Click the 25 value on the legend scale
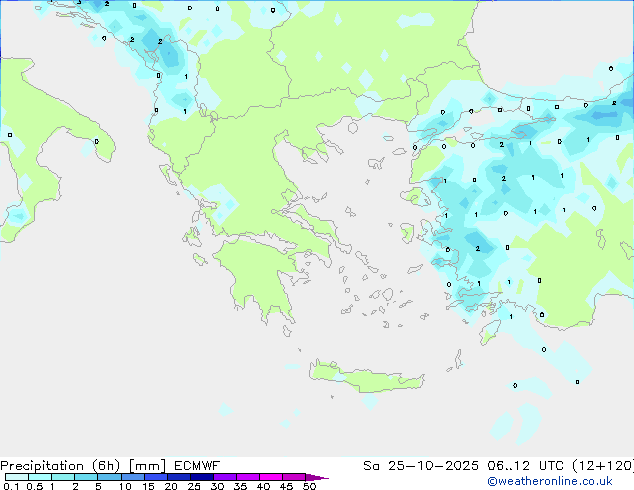The image size is (634, 490). [194, 486]
